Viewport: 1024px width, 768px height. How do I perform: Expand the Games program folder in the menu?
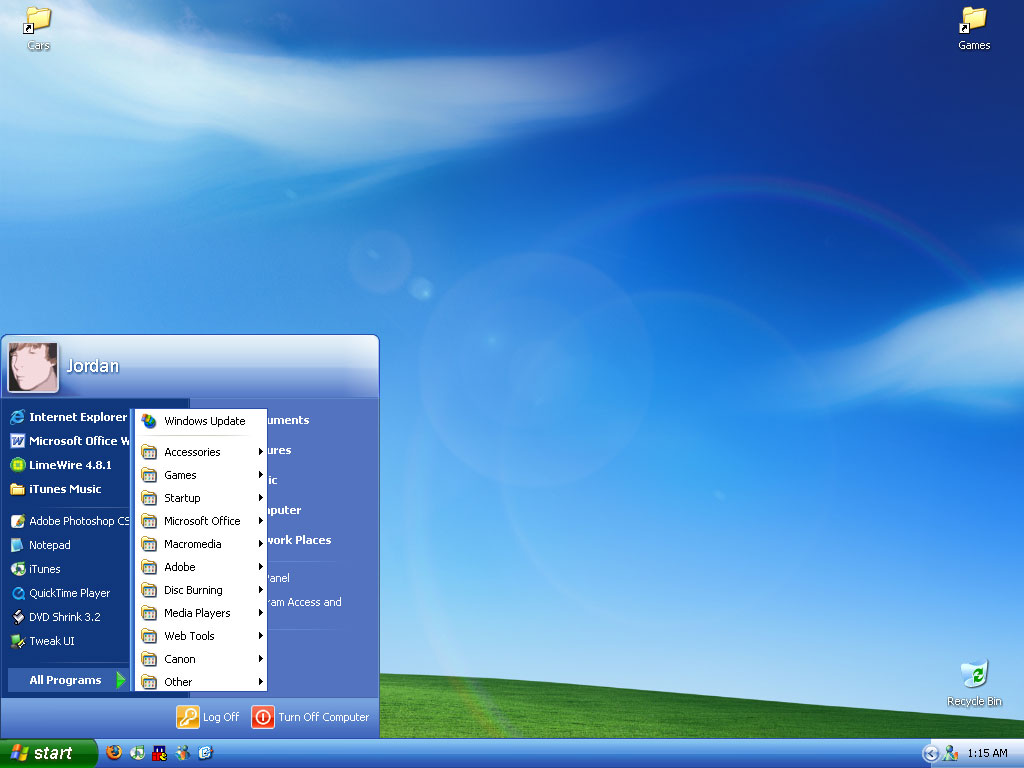tap(201, 475)
